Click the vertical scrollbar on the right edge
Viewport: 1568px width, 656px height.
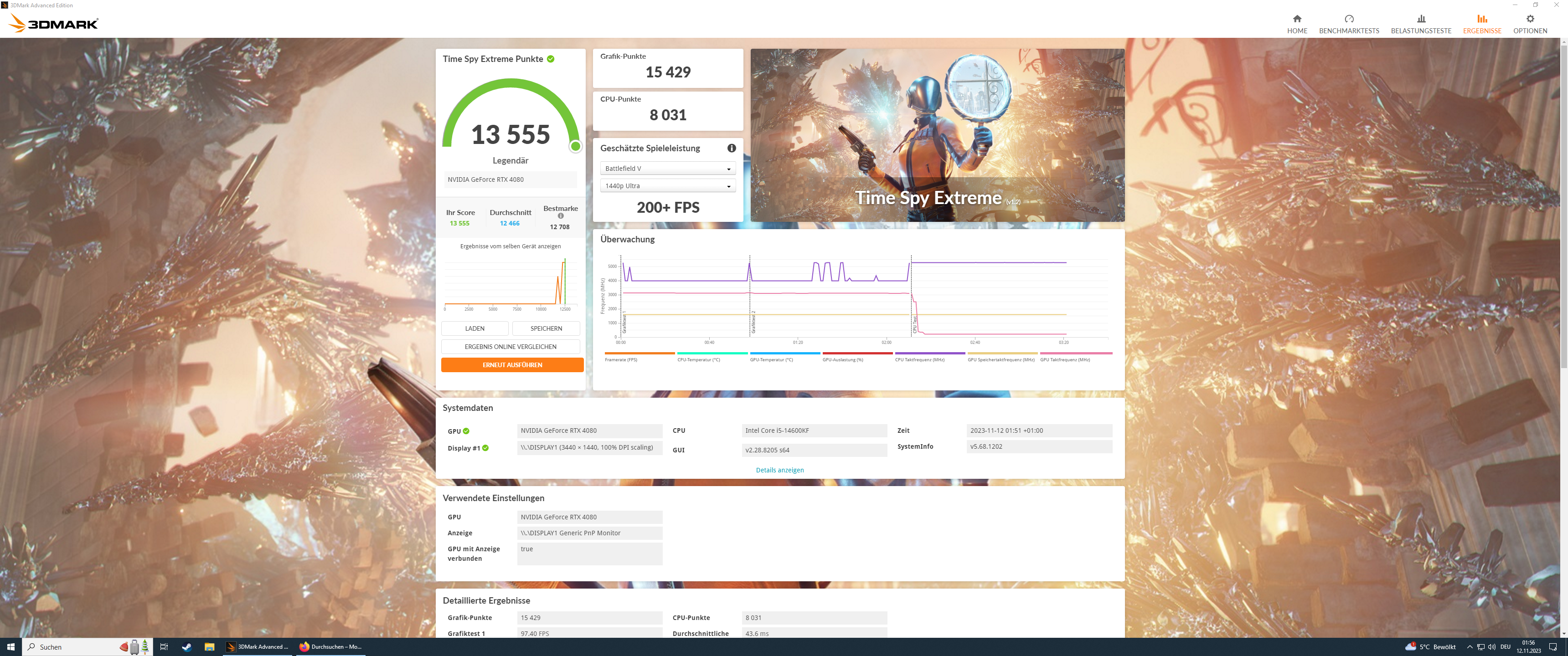coord(1563,207)
